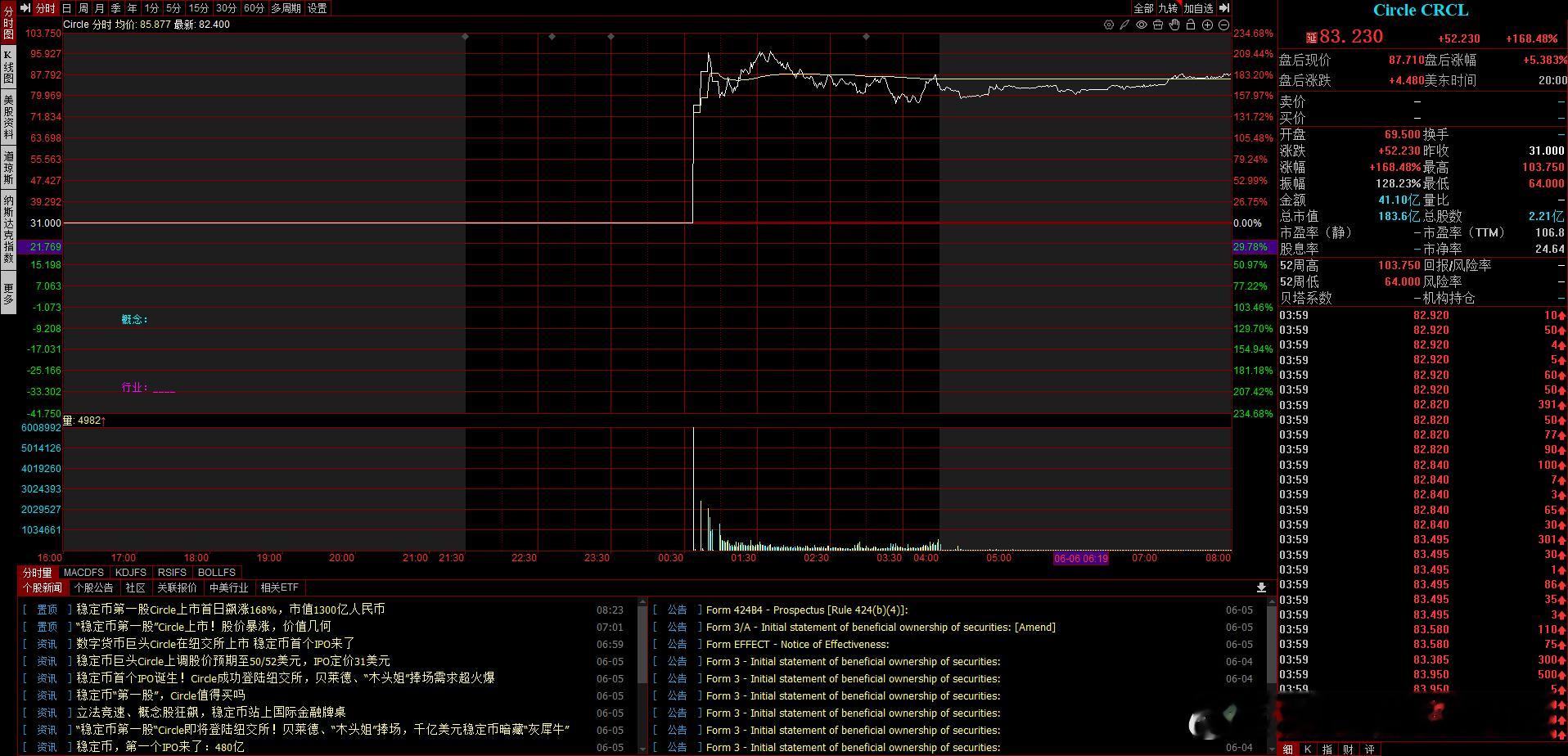Click time marker 06-06 06:19 on axis
1568x756 pixels.
pyautogui.click(x=1081, y=559)
